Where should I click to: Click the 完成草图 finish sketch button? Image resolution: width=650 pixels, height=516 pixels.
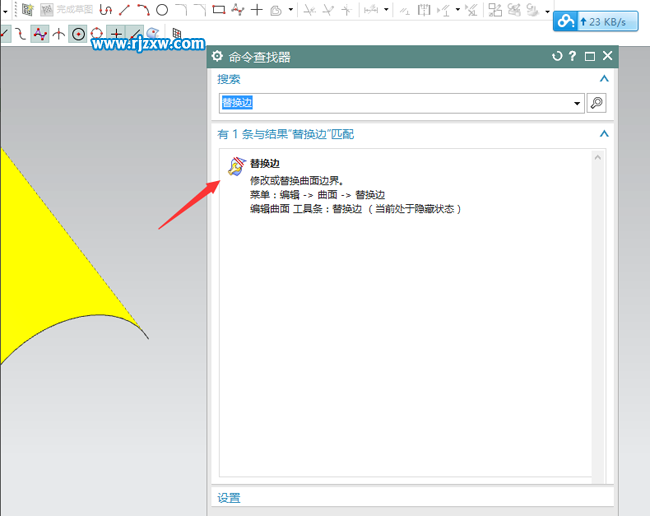point(66,10)
